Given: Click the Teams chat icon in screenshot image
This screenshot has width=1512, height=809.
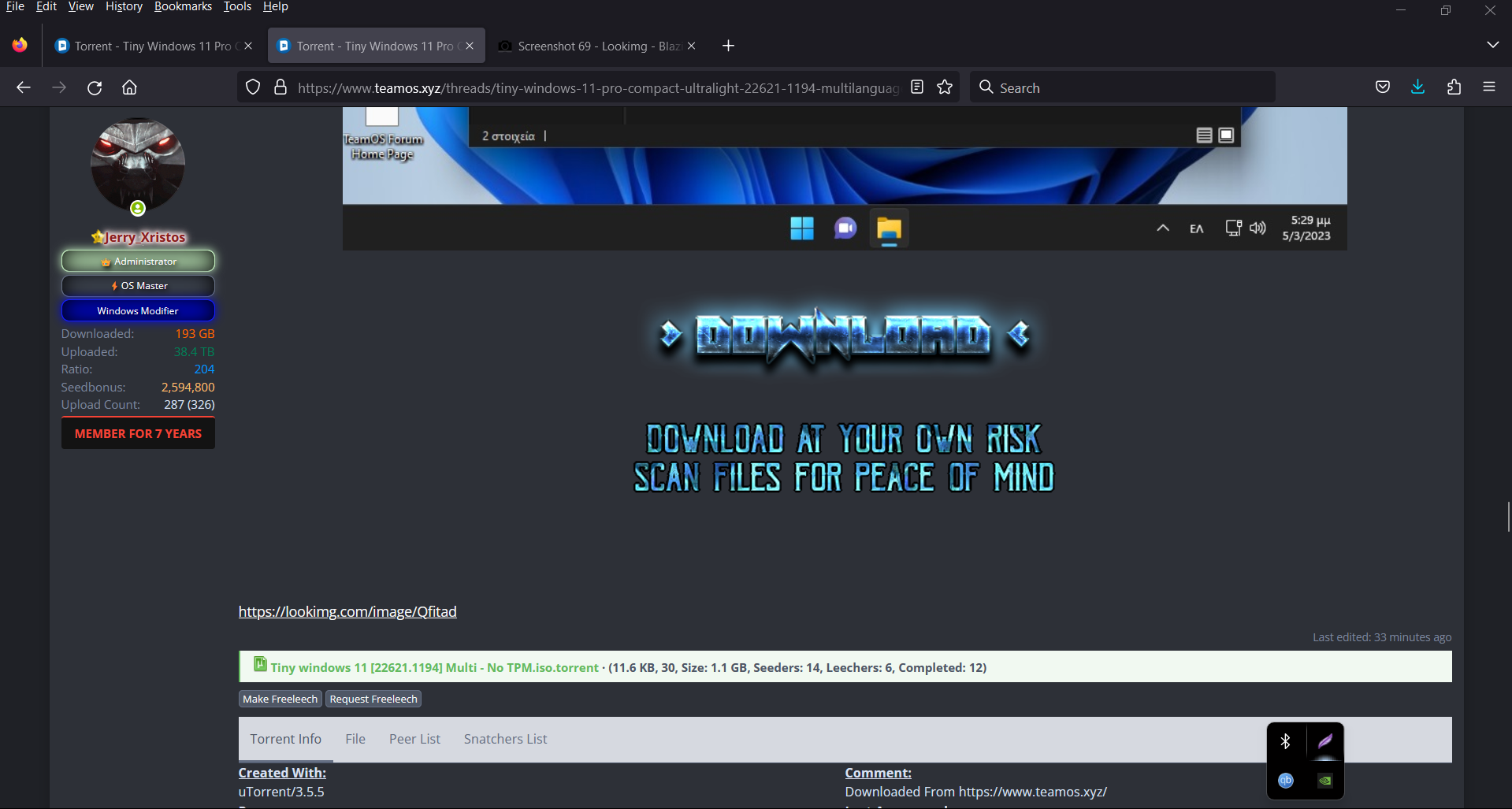Looking at the screenshot, I should [x=845, y=228].
